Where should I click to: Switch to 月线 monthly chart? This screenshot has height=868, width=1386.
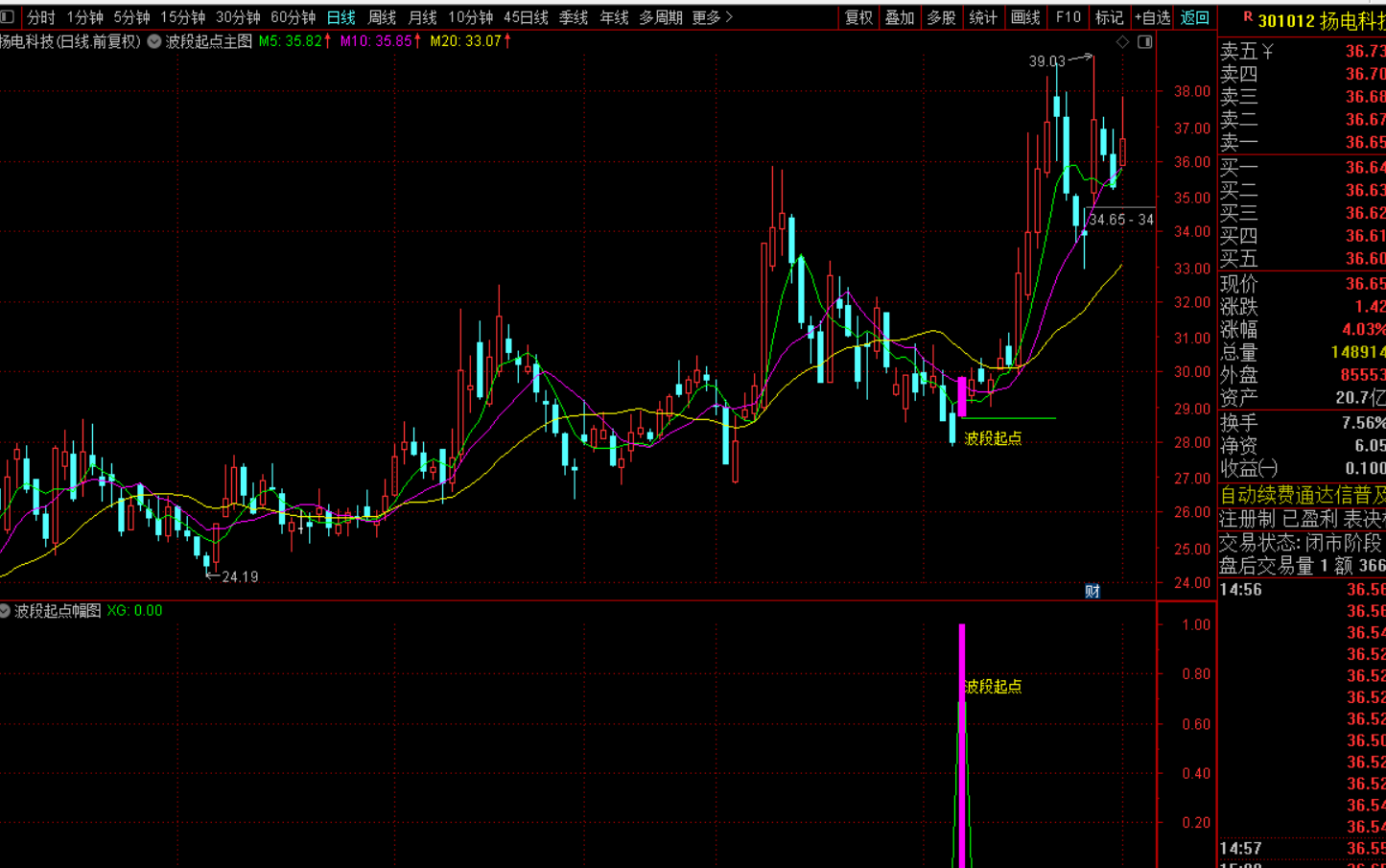click(422, 17)
